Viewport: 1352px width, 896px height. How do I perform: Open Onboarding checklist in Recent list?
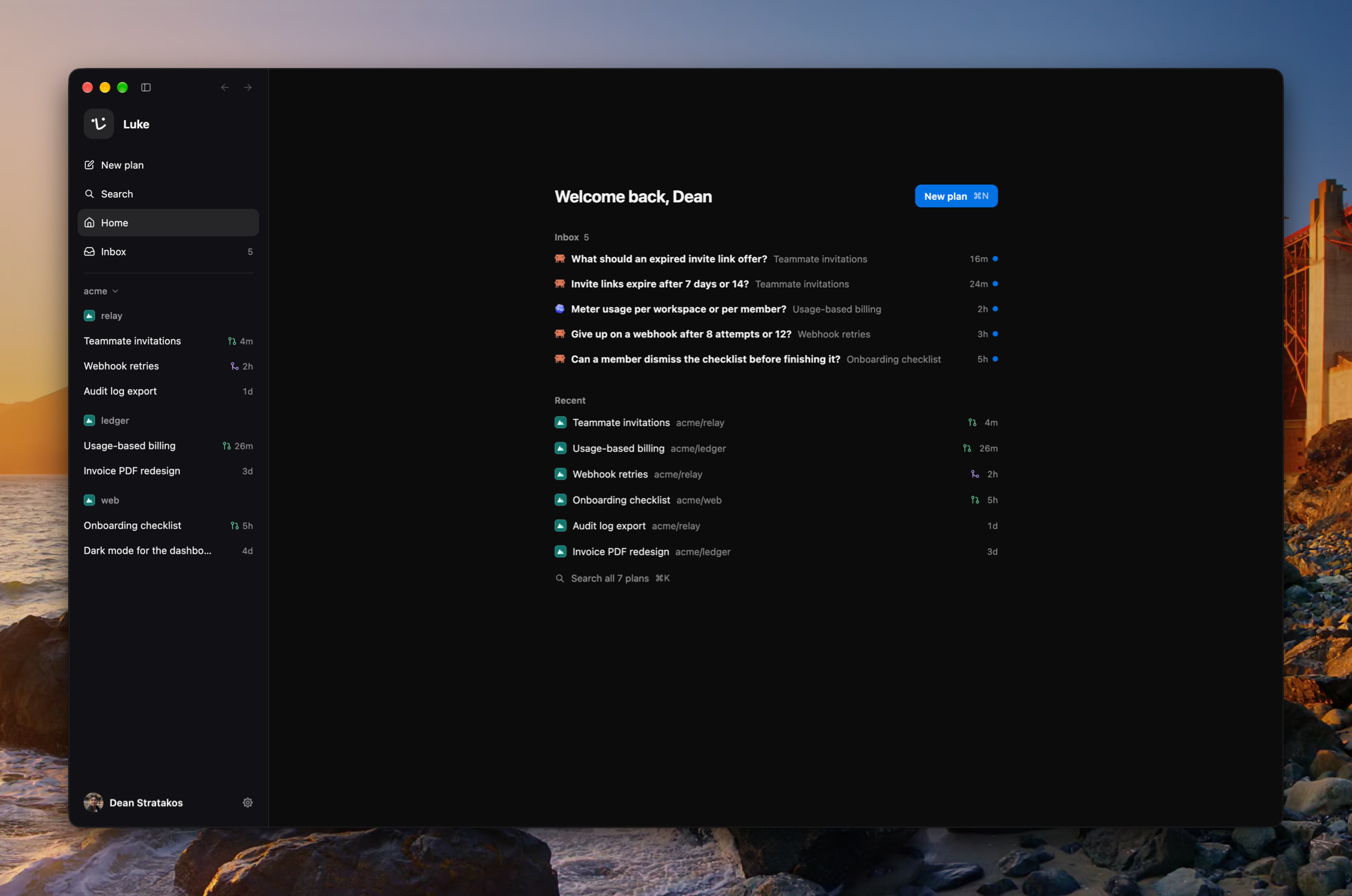[x=776, y=500]
